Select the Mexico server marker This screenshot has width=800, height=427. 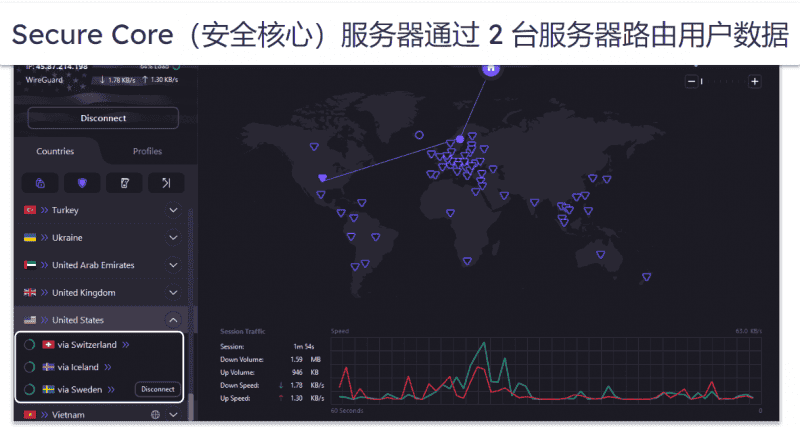pos(320,195)
